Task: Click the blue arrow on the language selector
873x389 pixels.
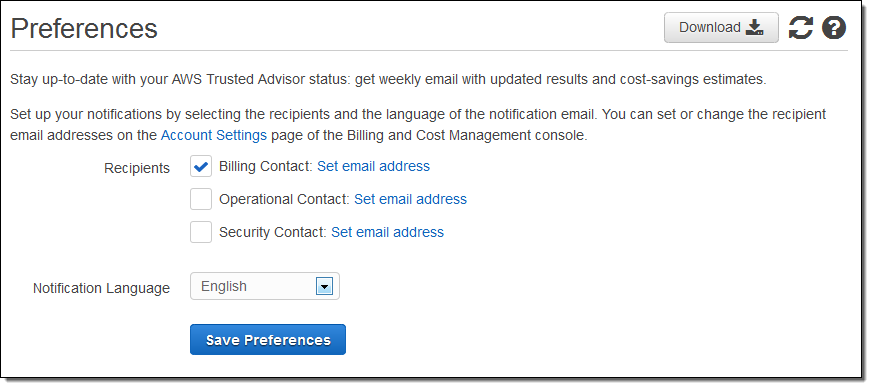Action: click(x=324, y=287)
